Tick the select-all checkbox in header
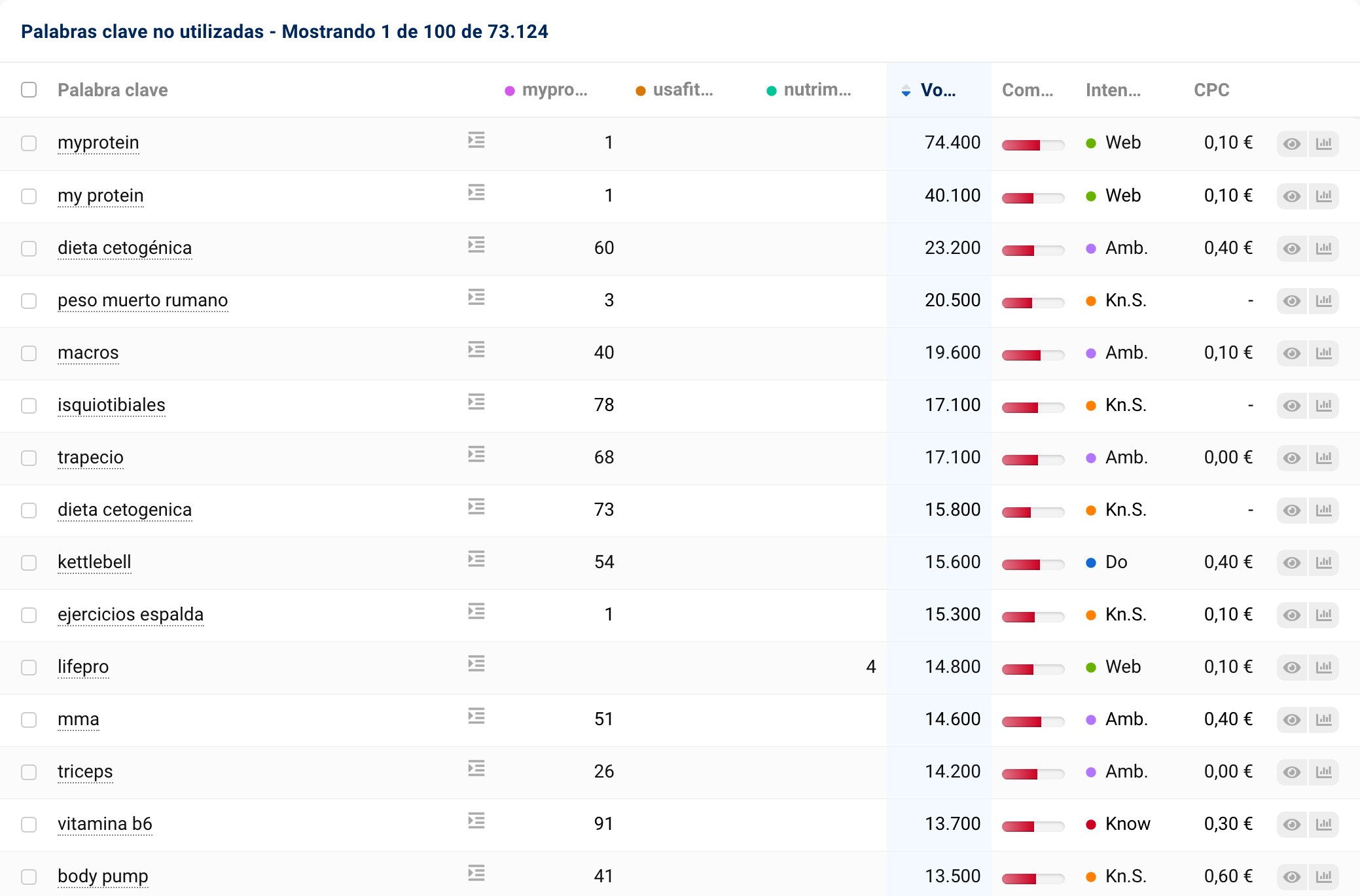The image size is (1360, 896). [29, 90]
